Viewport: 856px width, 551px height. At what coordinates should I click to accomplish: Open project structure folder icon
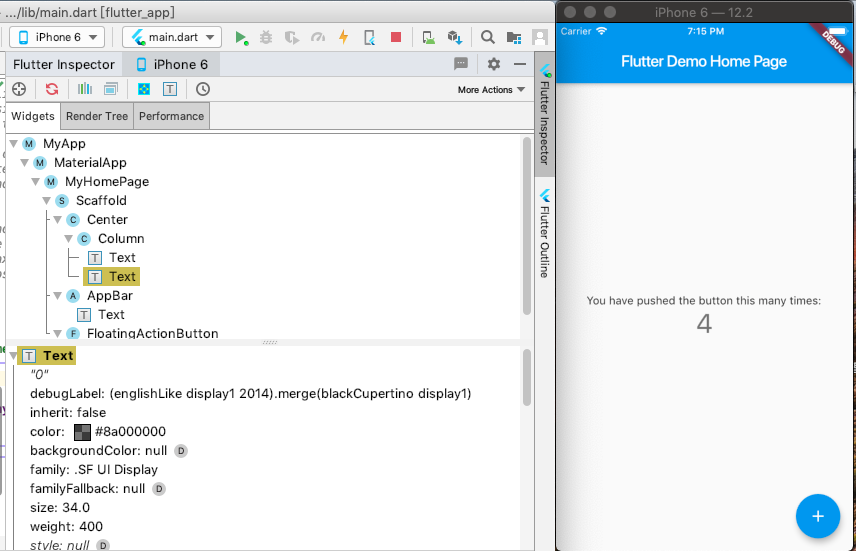coord(514,37)
